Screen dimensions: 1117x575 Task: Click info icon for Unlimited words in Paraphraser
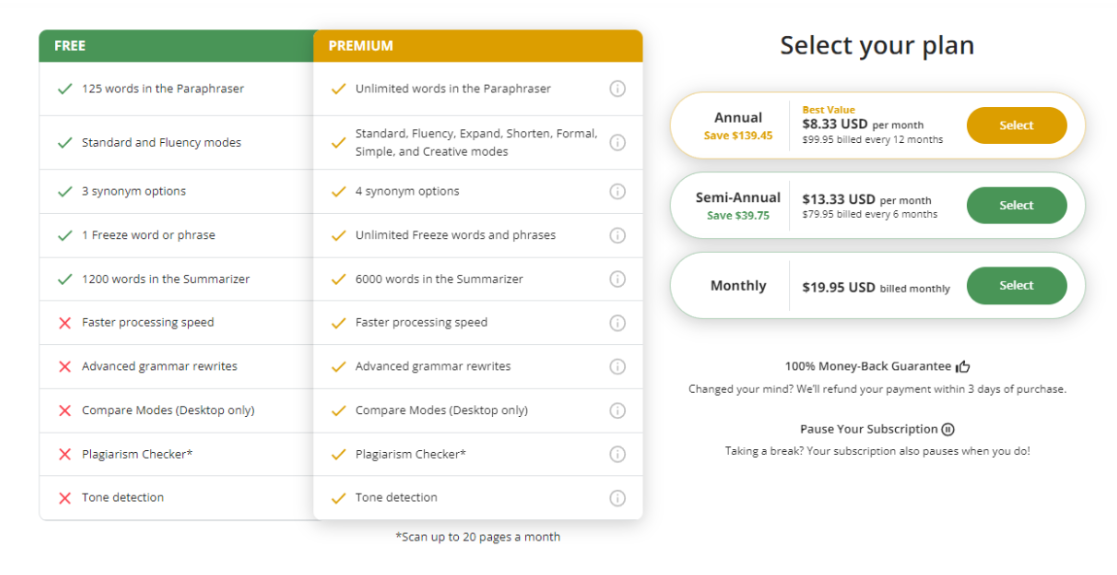(617, 89)
